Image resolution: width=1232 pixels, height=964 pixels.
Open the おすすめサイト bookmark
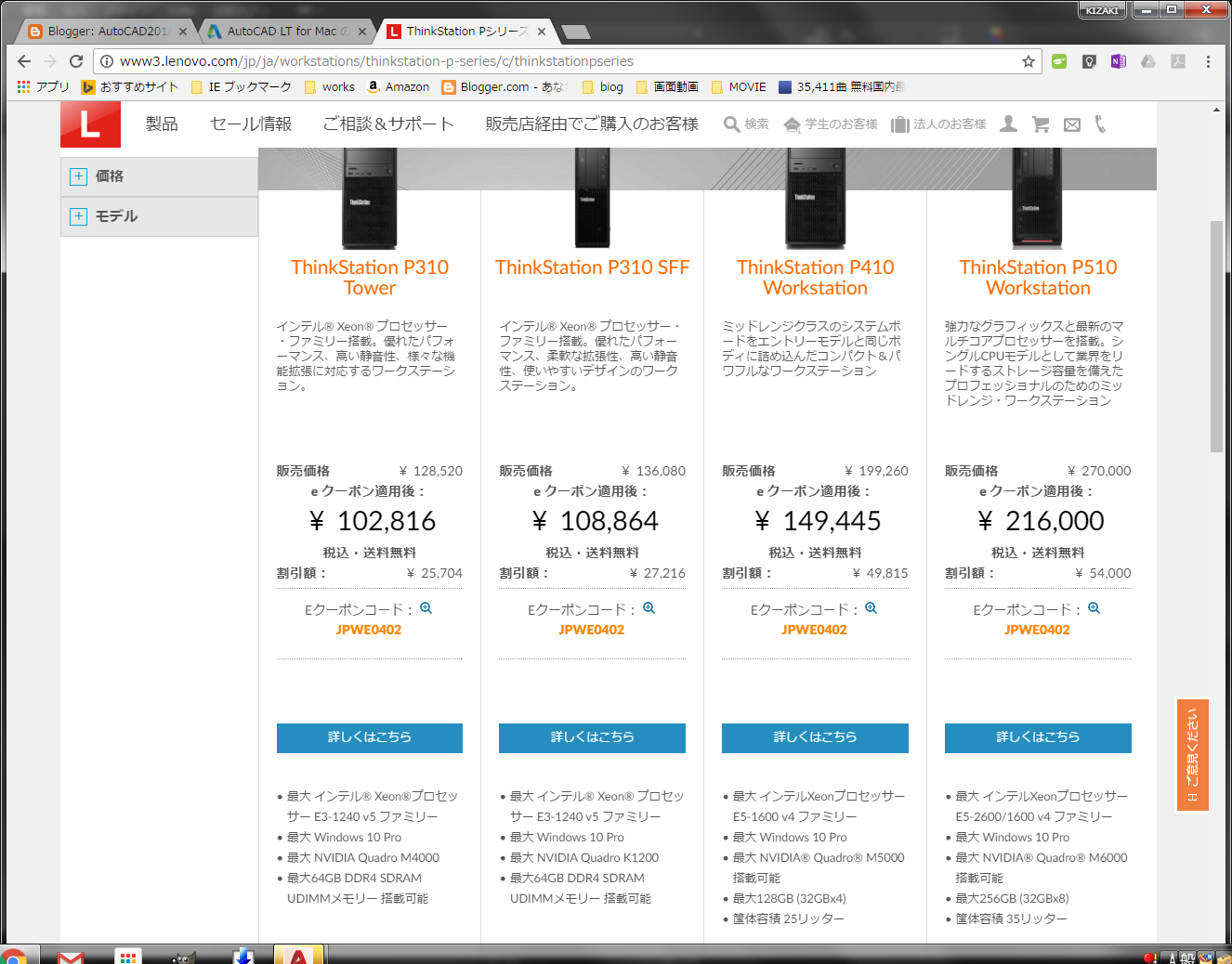coord(130,86)
